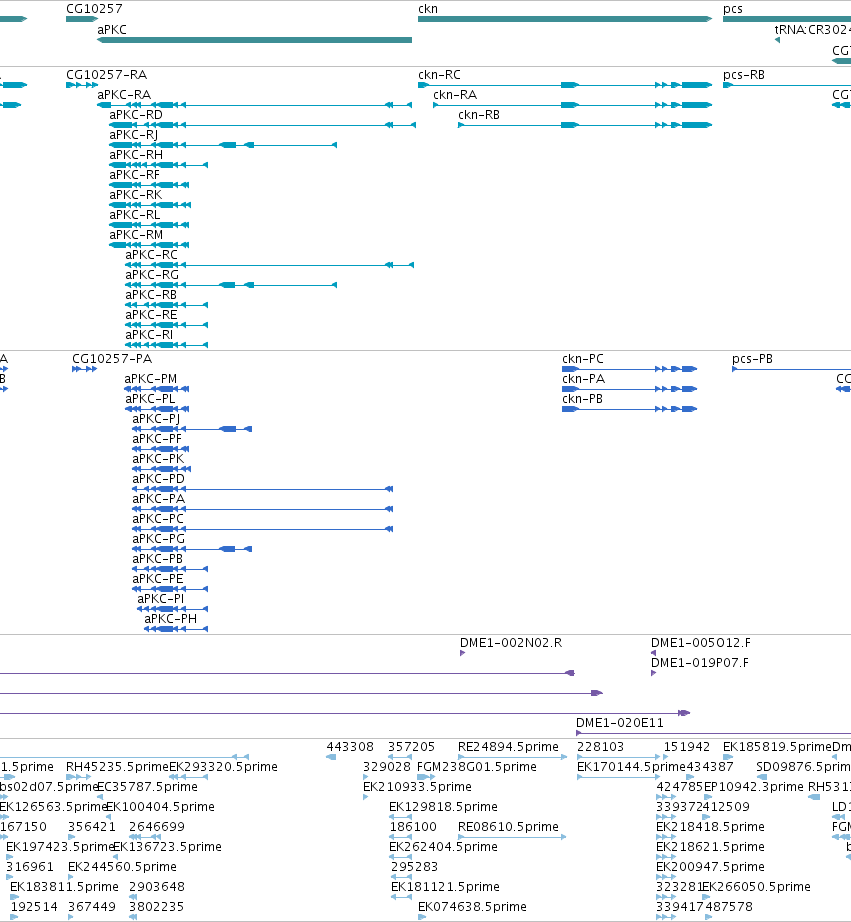Click EST label 357205

pos(411,747)
